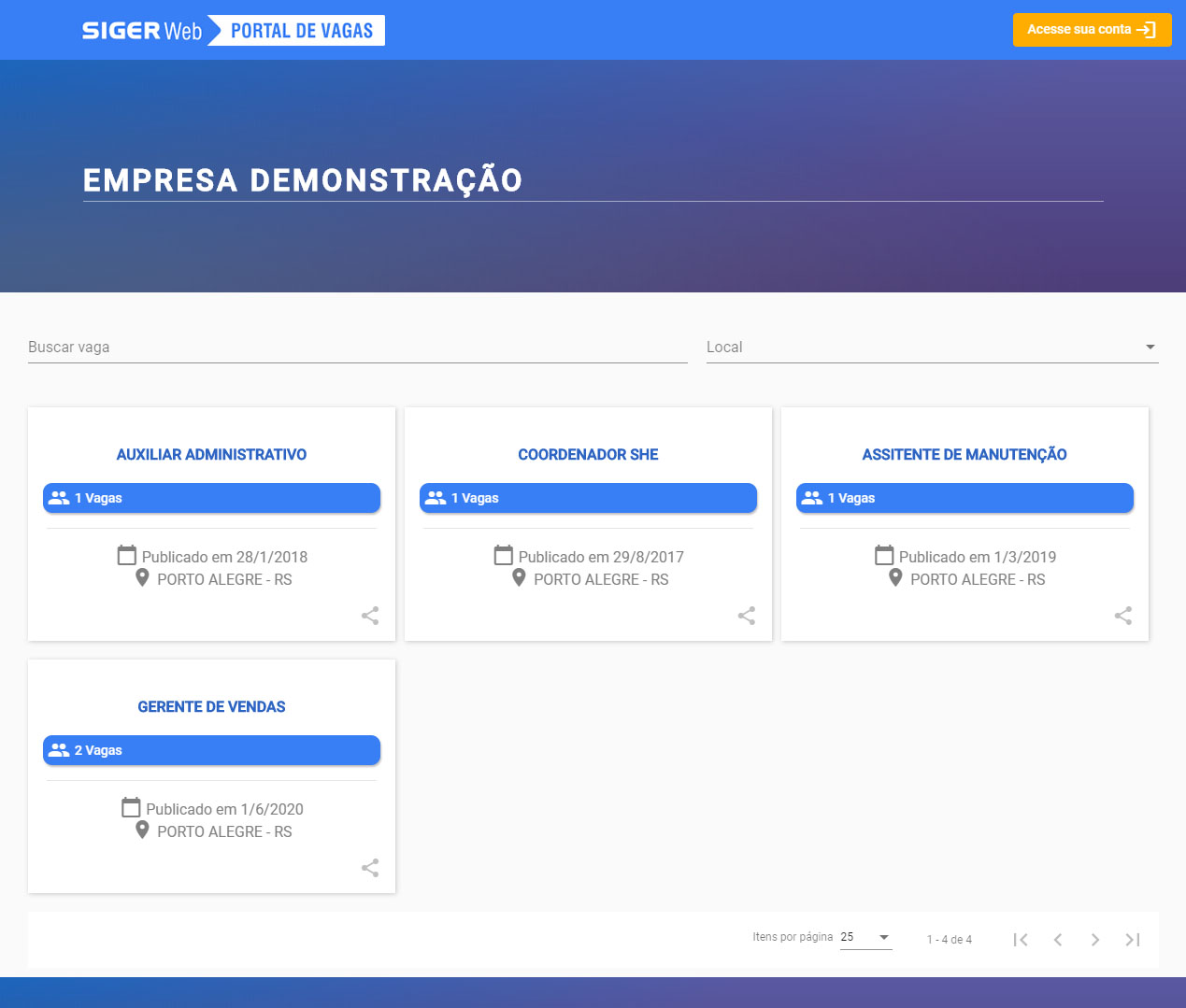
Task: Click the share icon on GERENTE DE VENDAS card
Action: coord(369,868)
